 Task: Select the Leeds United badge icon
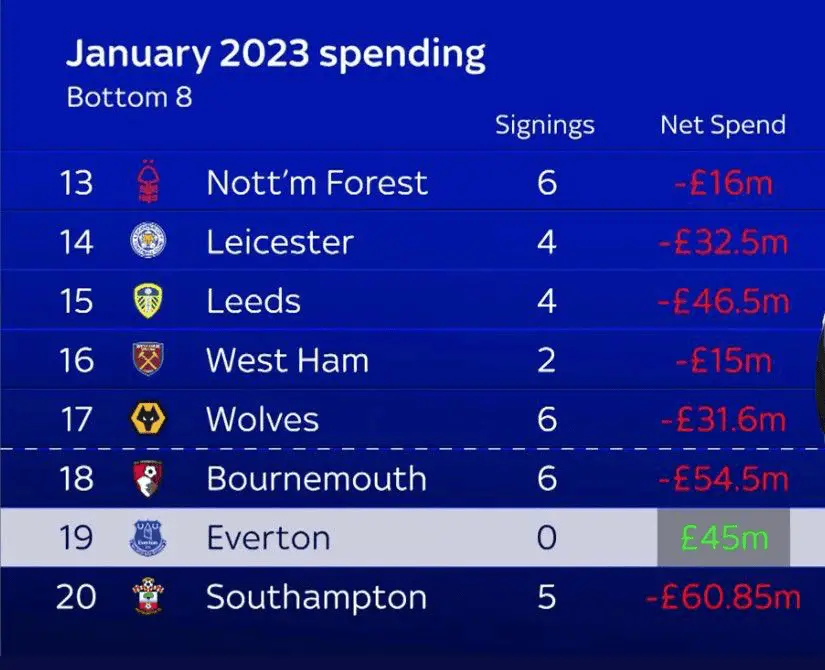pyautogui.click(x=148, y=301)
